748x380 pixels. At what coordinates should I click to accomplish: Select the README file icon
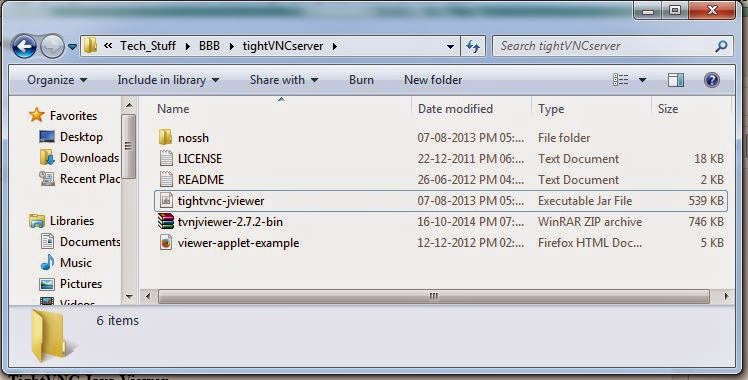(x=166, y=179)
